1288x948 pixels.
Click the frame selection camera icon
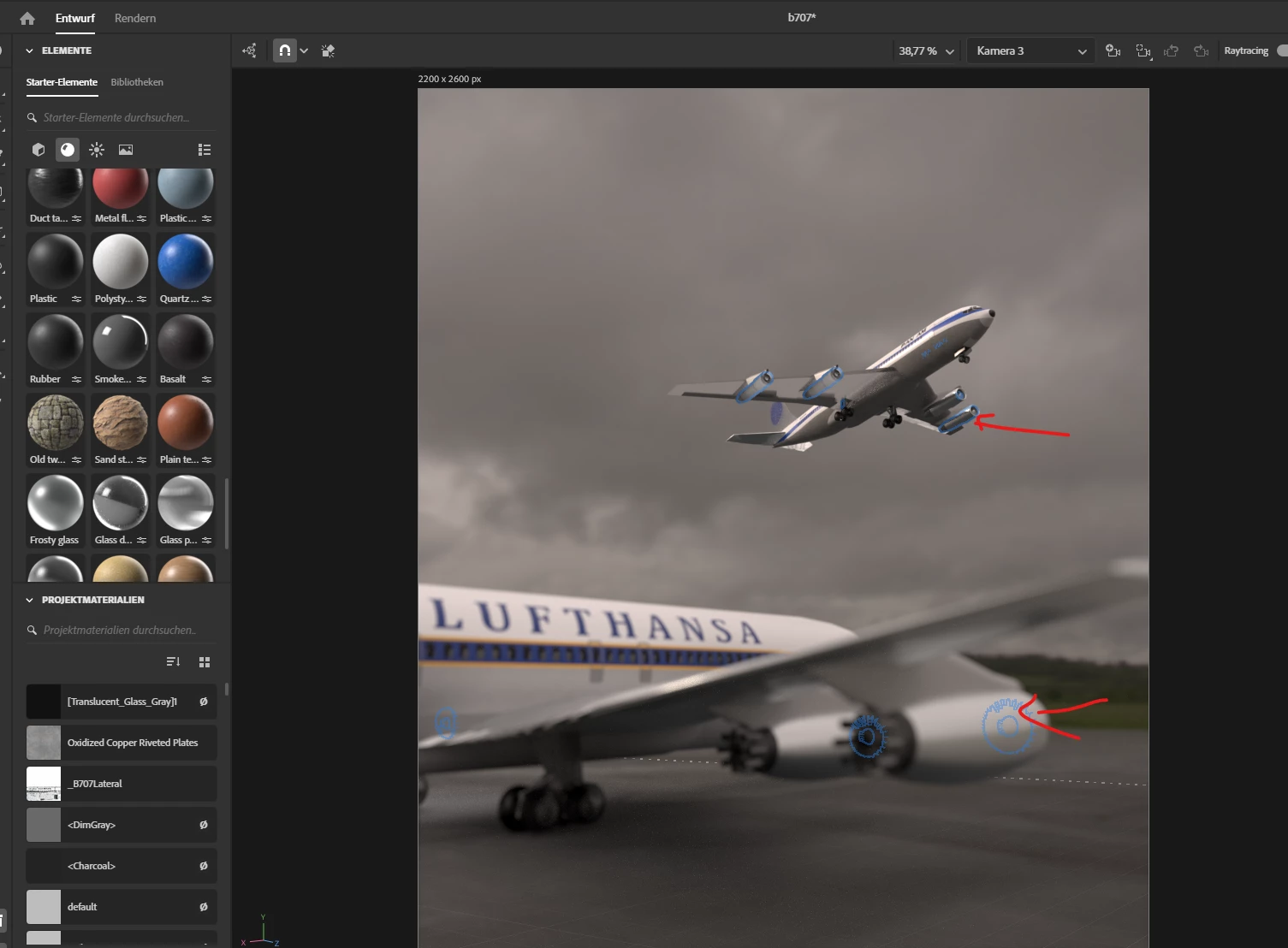coord(1143,51)
